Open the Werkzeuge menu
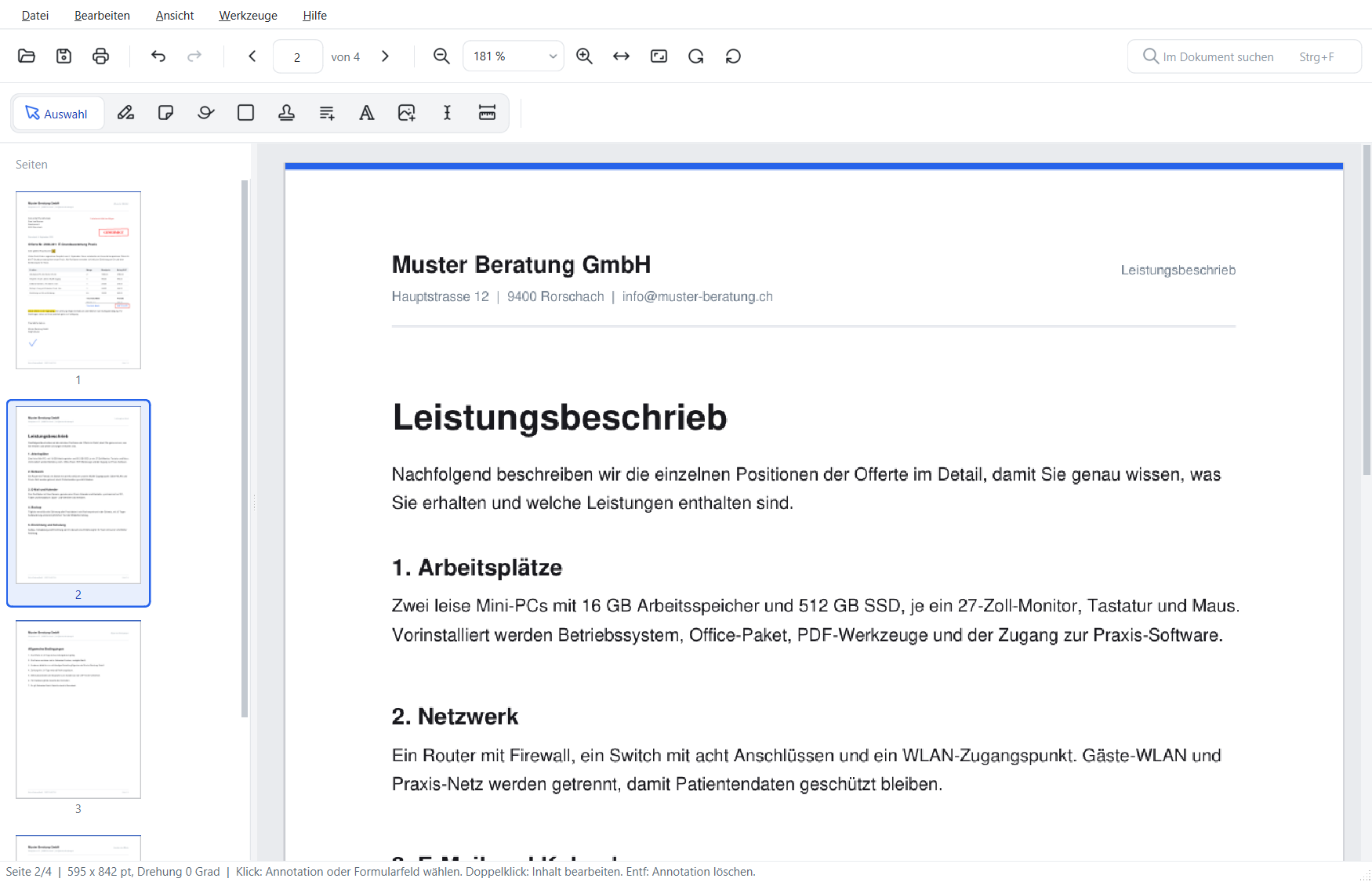 pos(248,15)
